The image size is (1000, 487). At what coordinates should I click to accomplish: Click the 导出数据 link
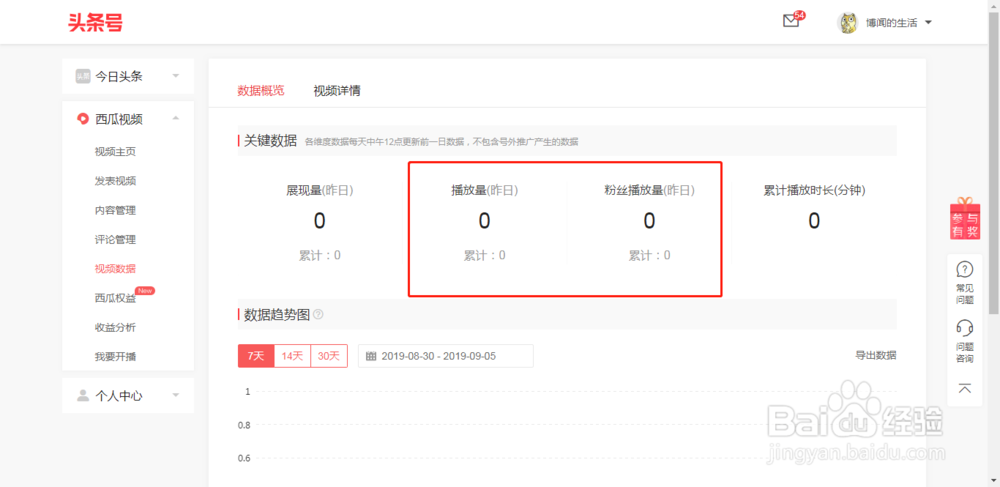pyautogui.click(x=876, y=356)
